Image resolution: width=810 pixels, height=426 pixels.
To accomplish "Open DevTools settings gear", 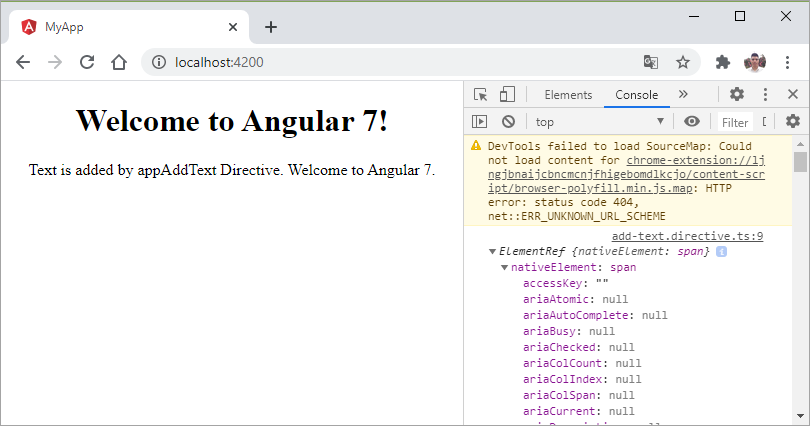I will [x=737, y=94].
